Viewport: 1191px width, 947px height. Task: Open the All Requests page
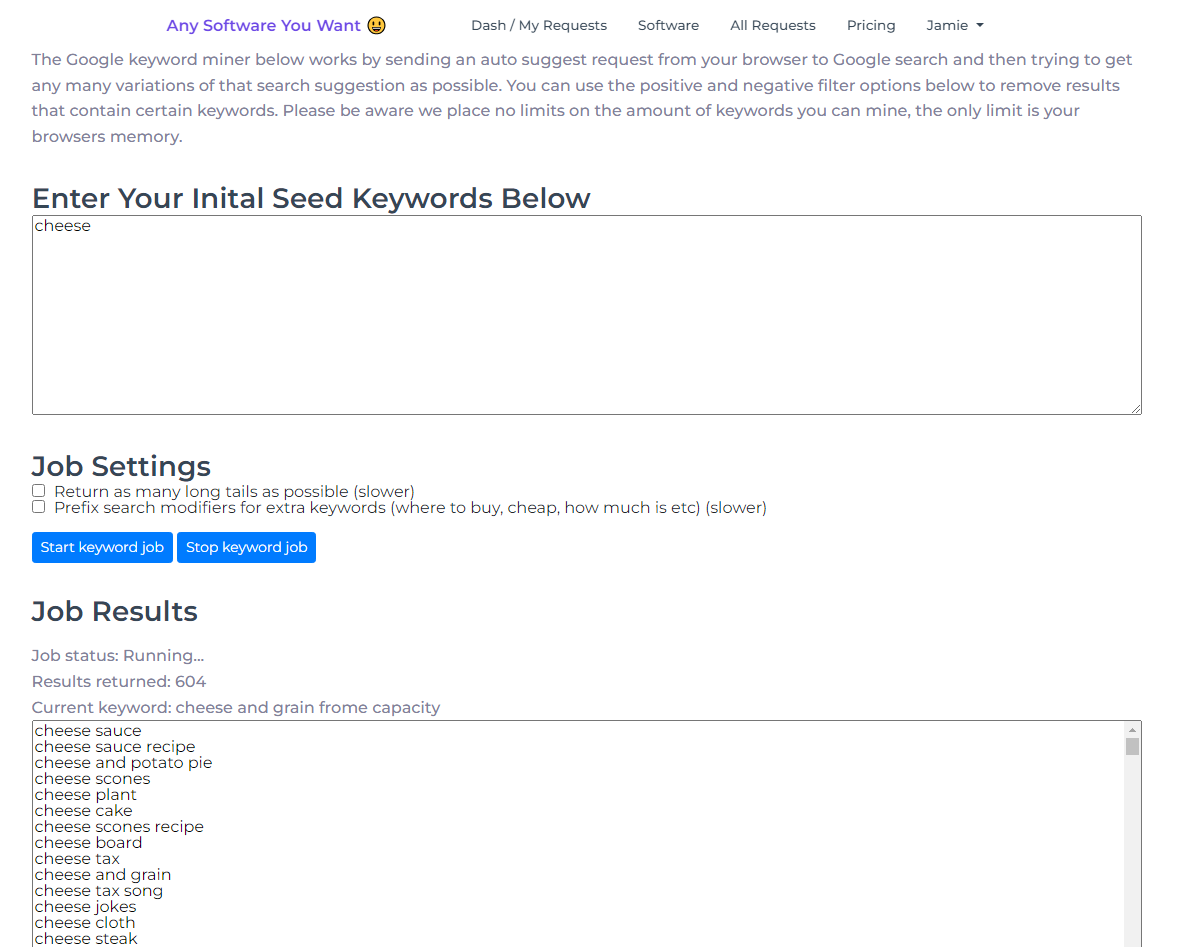pyautogui.click(x=772, y=25)
